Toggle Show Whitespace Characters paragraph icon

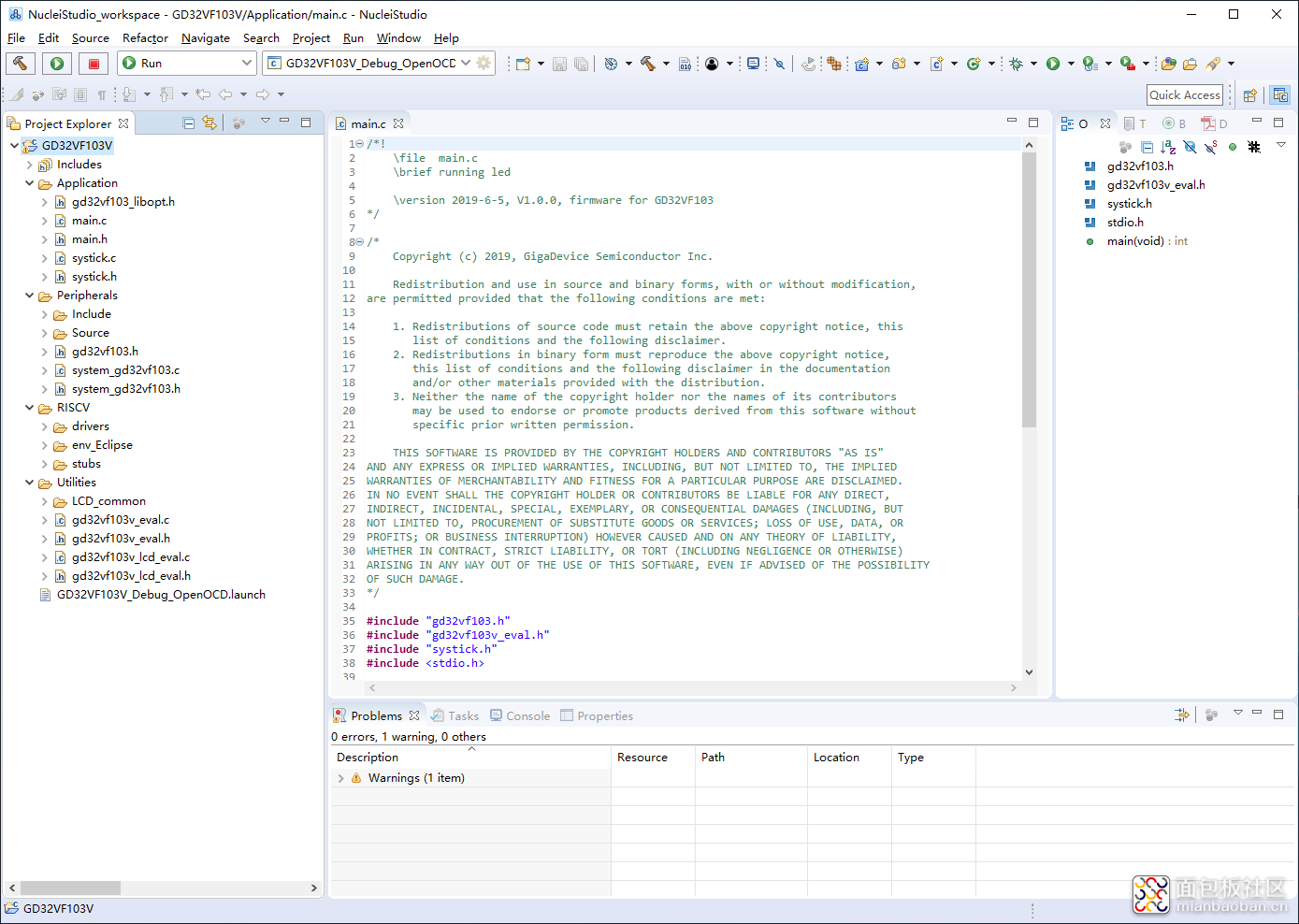click(102, 94)
